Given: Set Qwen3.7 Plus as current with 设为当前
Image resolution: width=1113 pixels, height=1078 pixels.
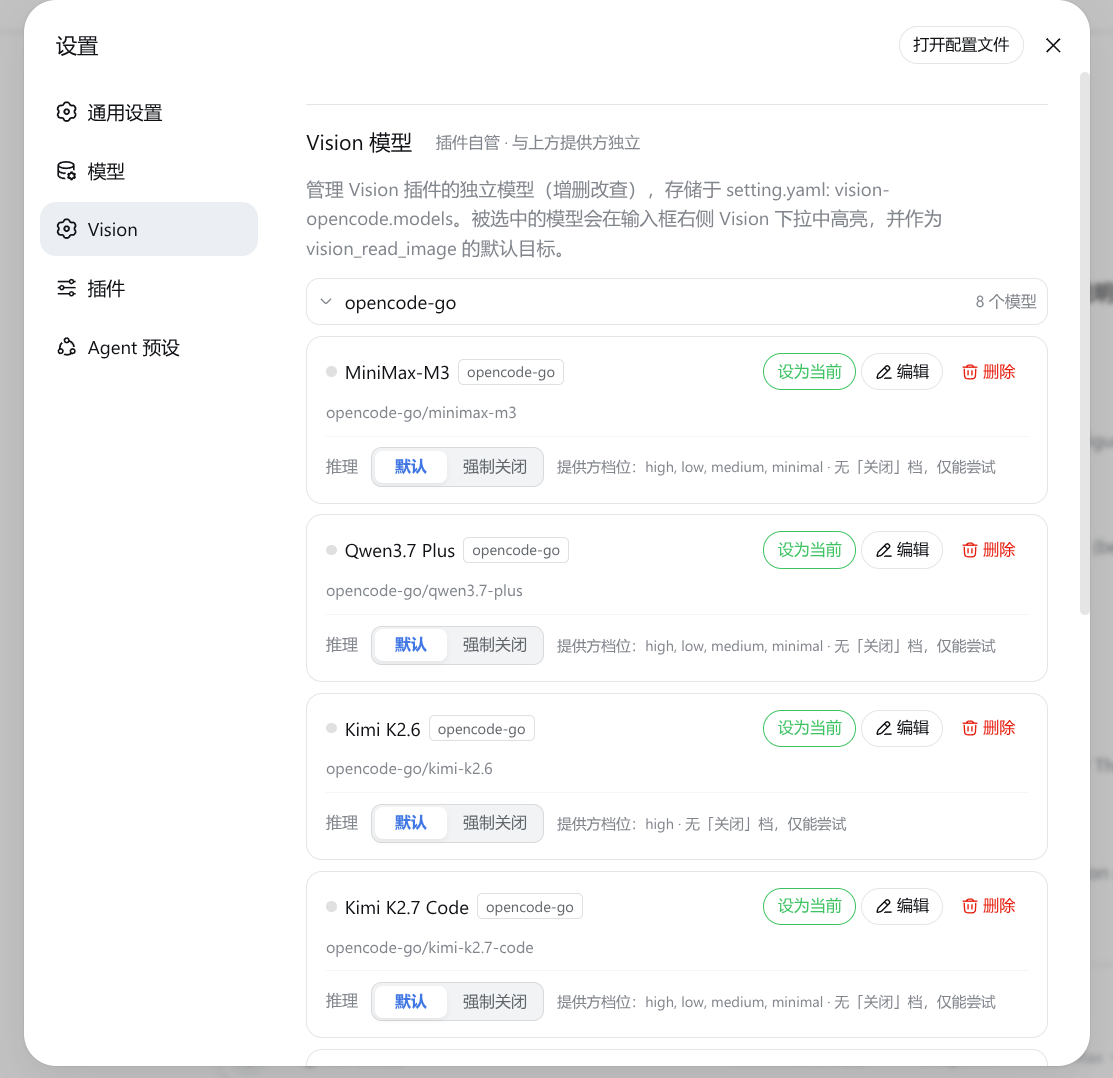Looking at the screenshot, I should 809,550.
